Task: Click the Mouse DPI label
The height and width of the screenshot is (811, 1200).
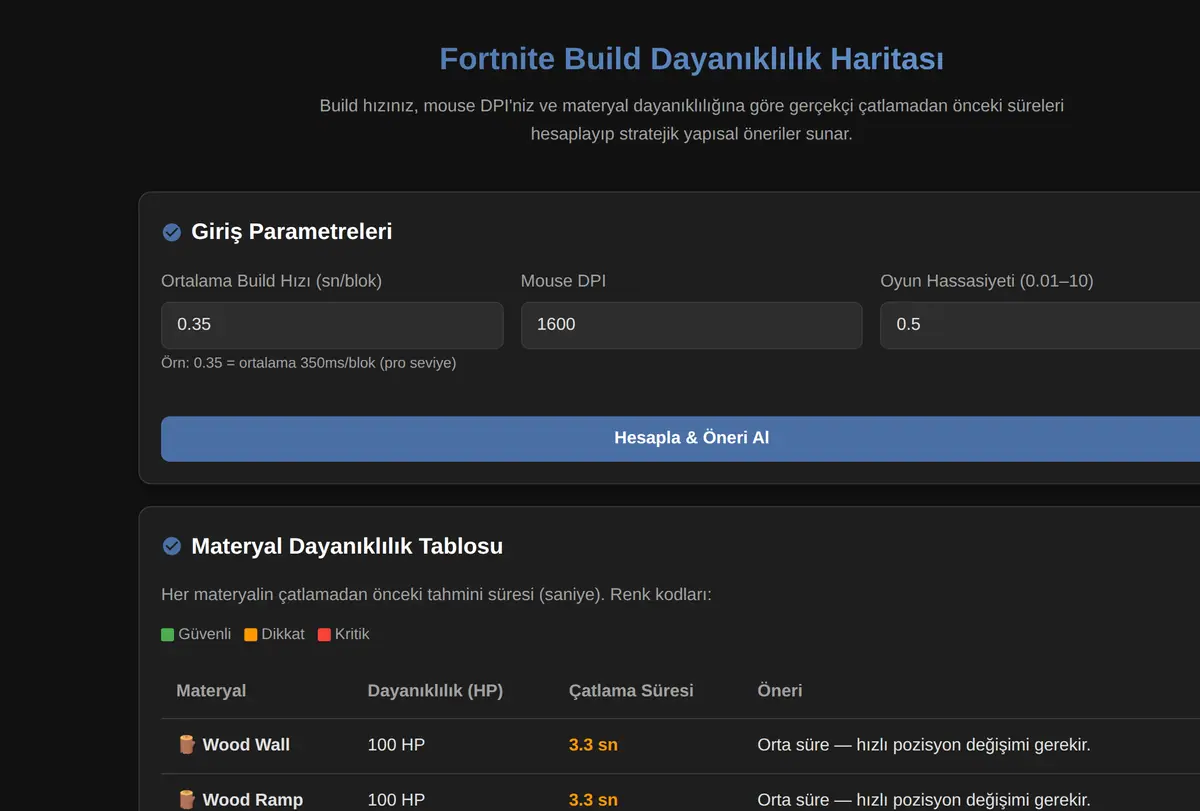Action: [x=563, y=281]
